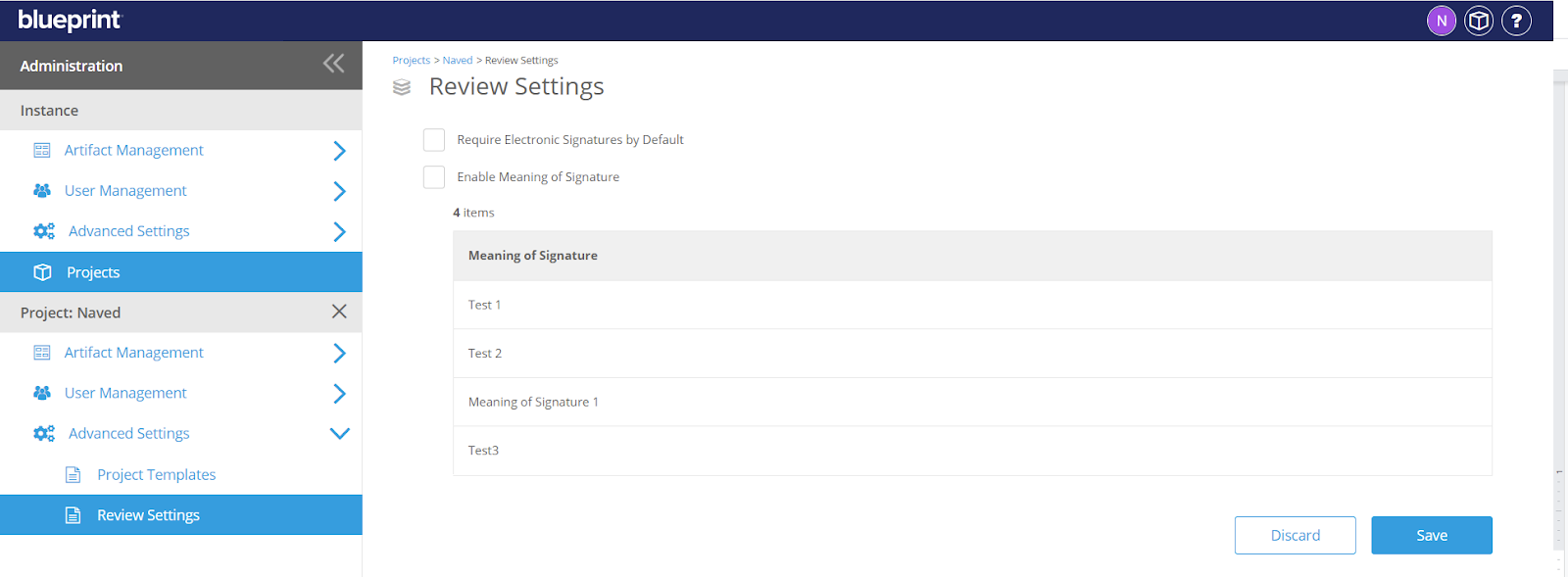
Task: Open Project Templates sidebar item
Action: (156, 475)
